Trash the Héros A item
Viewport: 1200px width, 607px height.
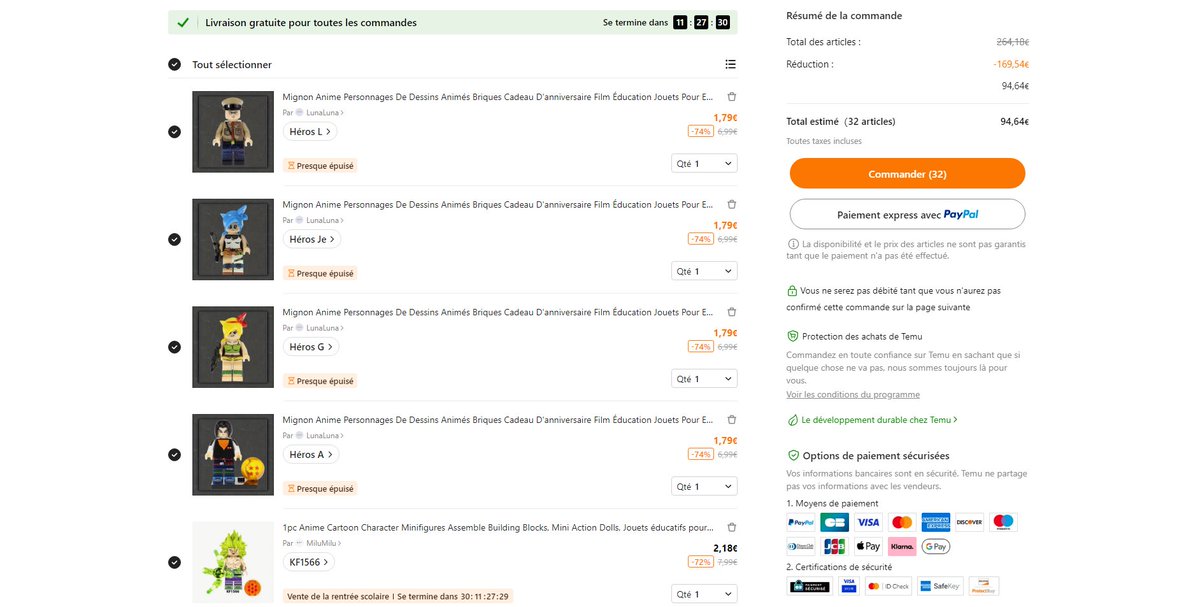[x=731, y=419]
